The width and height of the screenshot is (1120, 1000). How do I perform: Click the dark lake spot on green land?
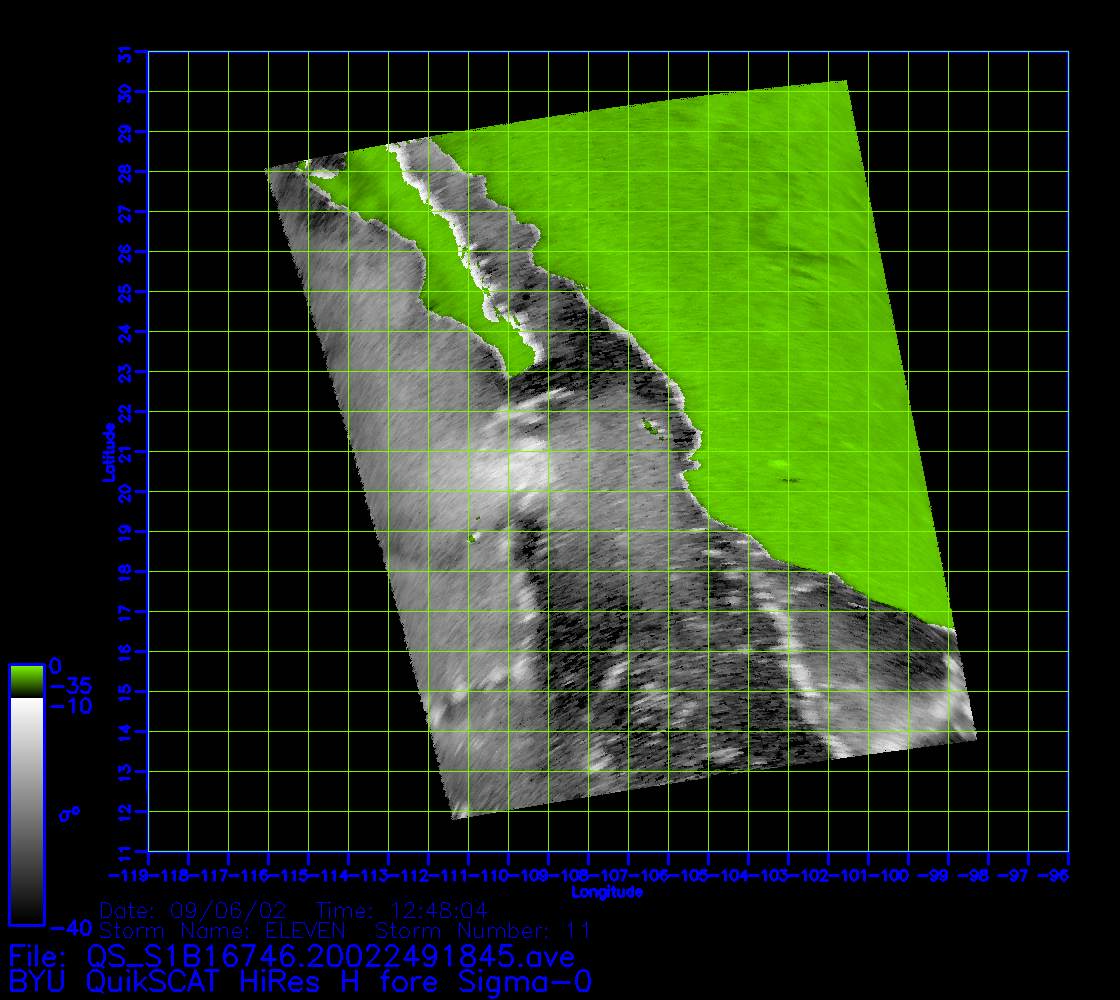coord(791,479)
